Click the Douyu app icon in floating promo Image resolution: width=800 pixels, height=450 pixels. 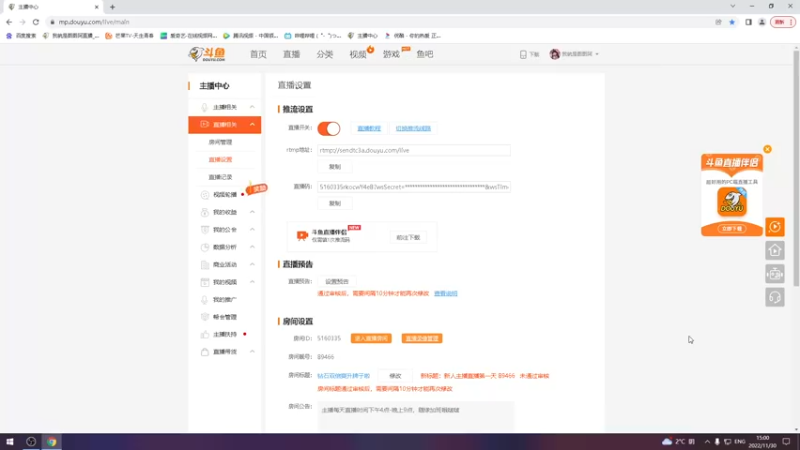(x=732, y=202)
